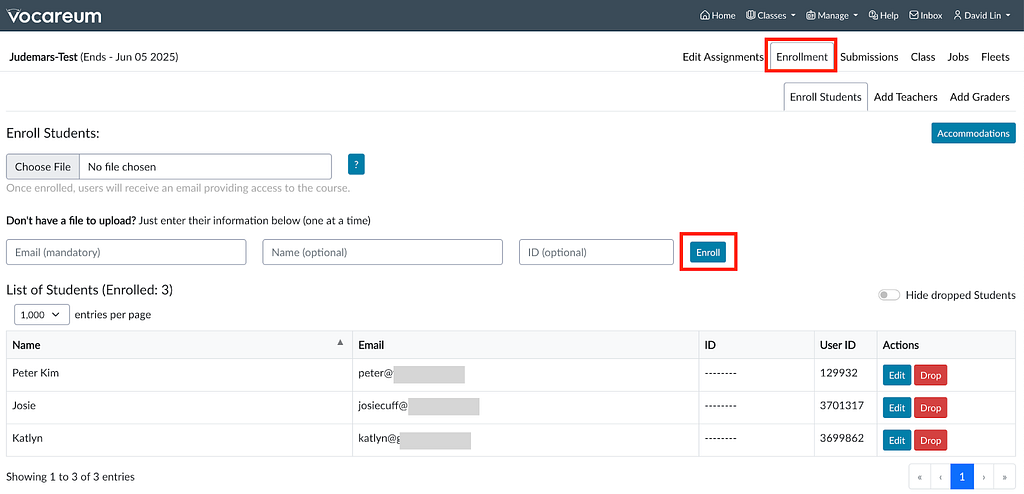Open the Inbox
Viewport: 1024px width, 494px height.
click(x=925, y=16)
